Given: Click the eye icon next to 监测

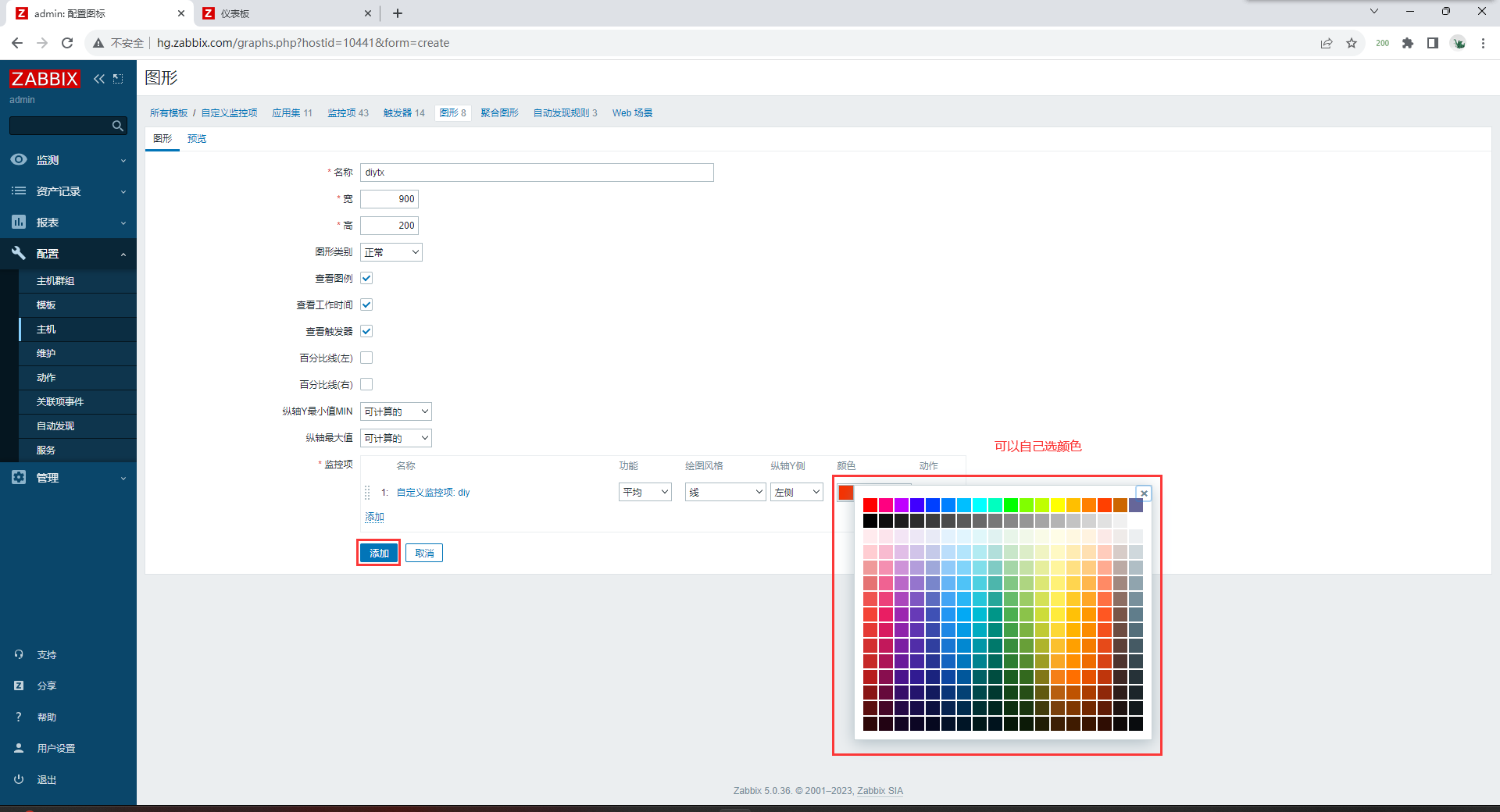Looking at the screenshot, I should (x=19, y=159).
